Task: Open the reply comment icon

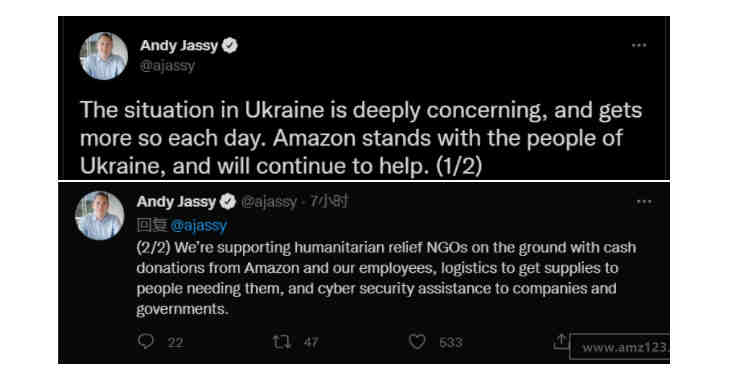Action: tap(146, 342)
